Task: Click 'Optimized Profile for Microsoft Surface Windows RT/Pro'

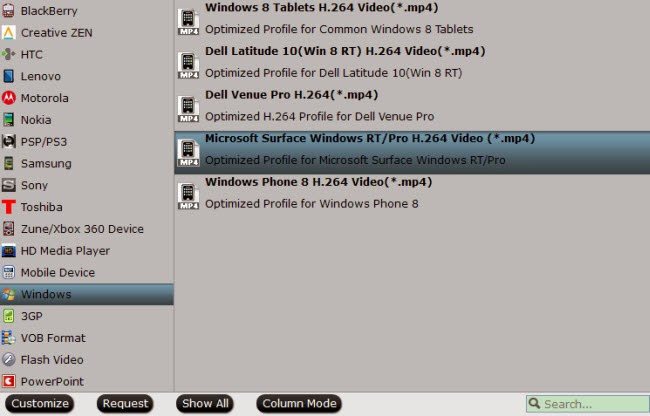Action: (x=355, y=160)
